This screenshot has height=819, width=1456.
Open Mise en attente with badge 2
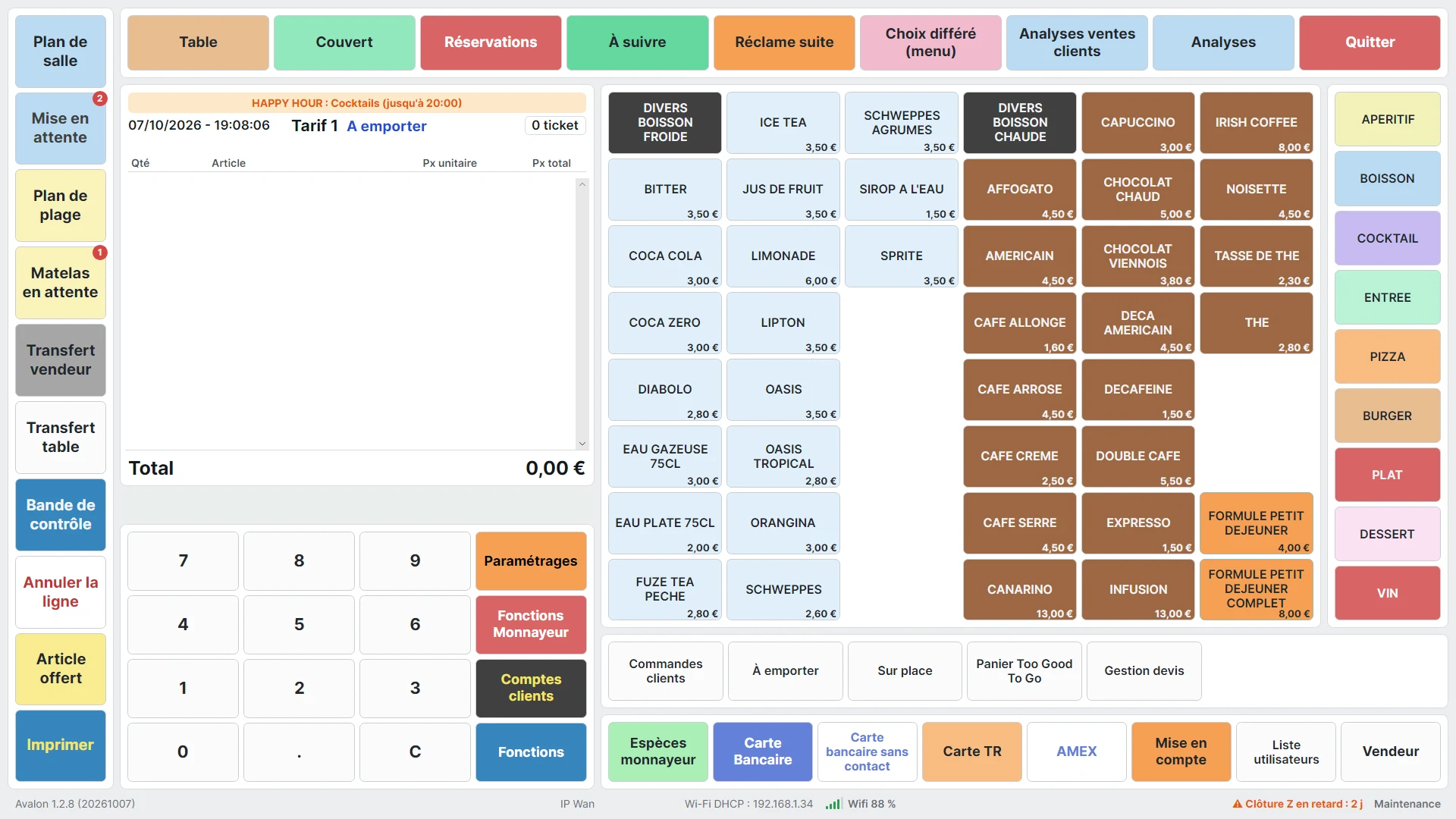(61, 128)
